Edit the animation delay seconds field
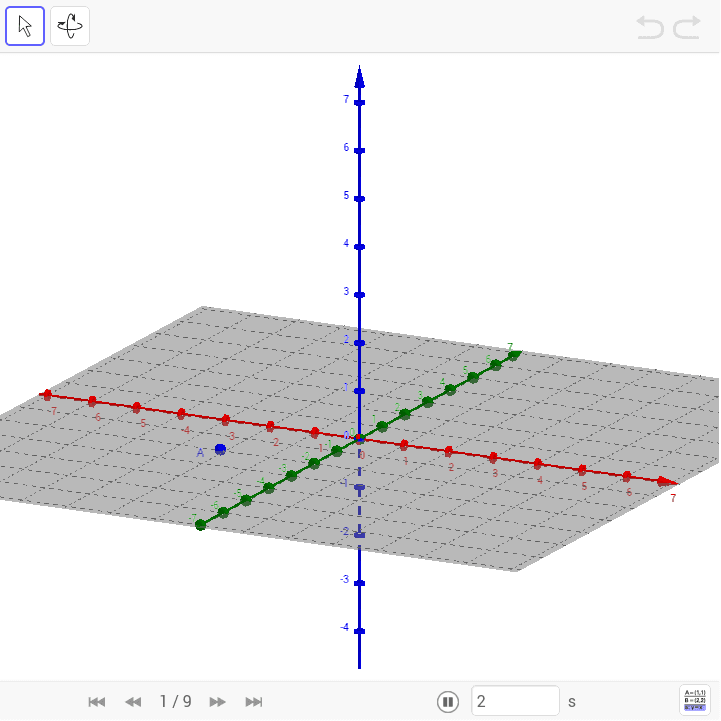 [515, 701]
